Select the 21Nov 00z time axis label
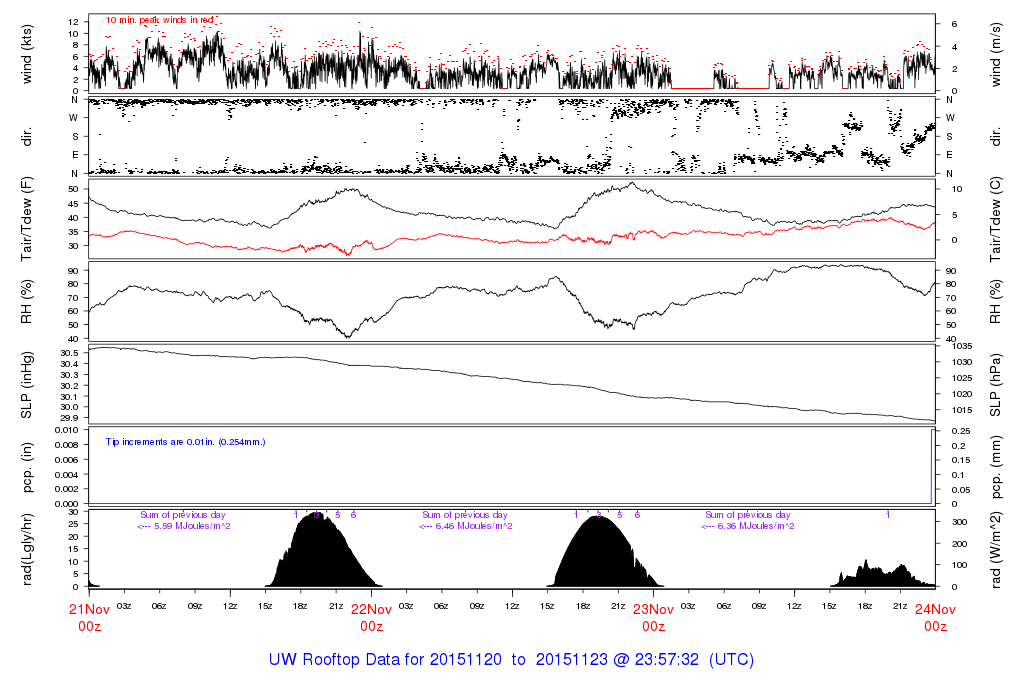 [89, 617]
